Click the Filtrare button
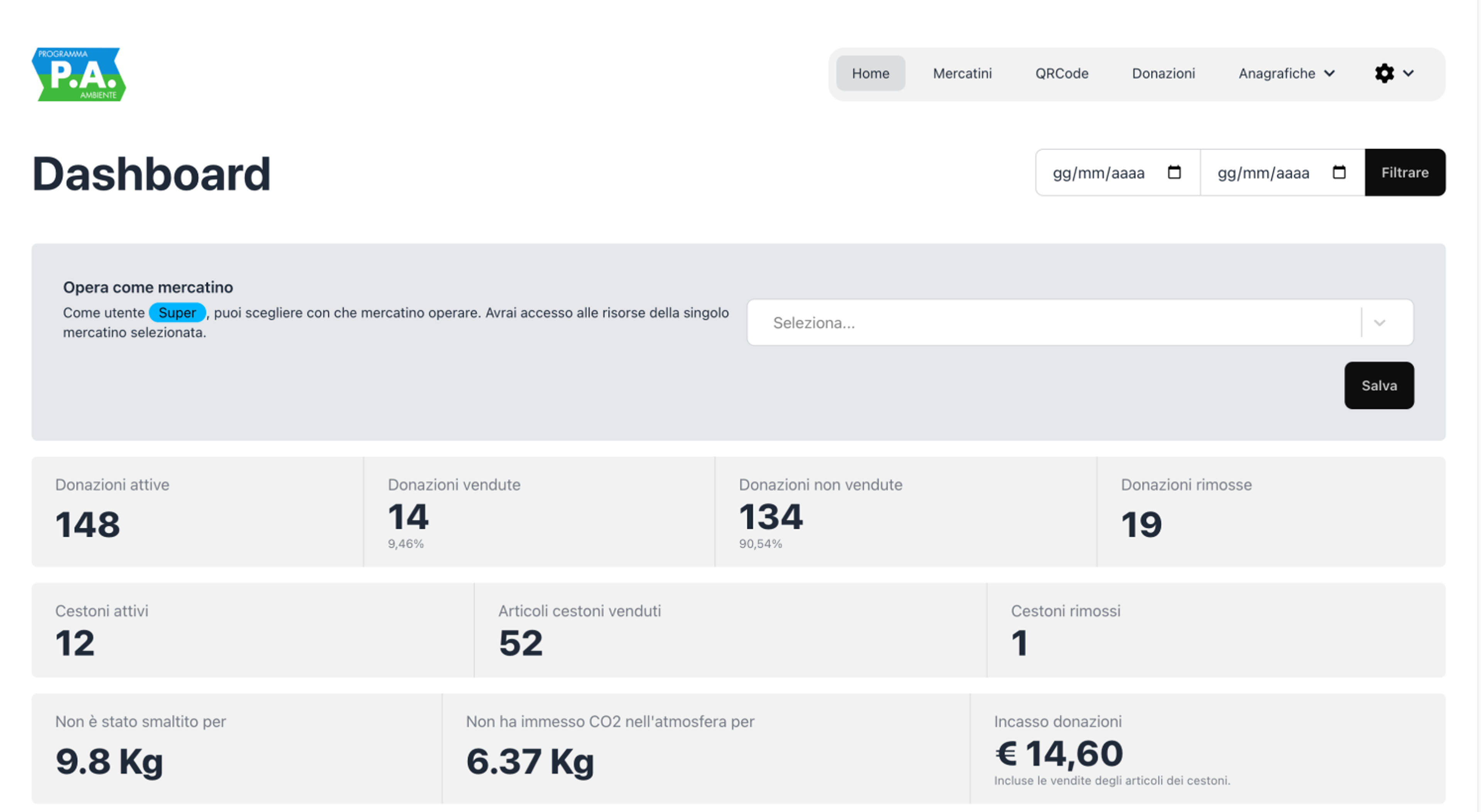Viewport: 1481px width, 812px height. coord(1405,172)
